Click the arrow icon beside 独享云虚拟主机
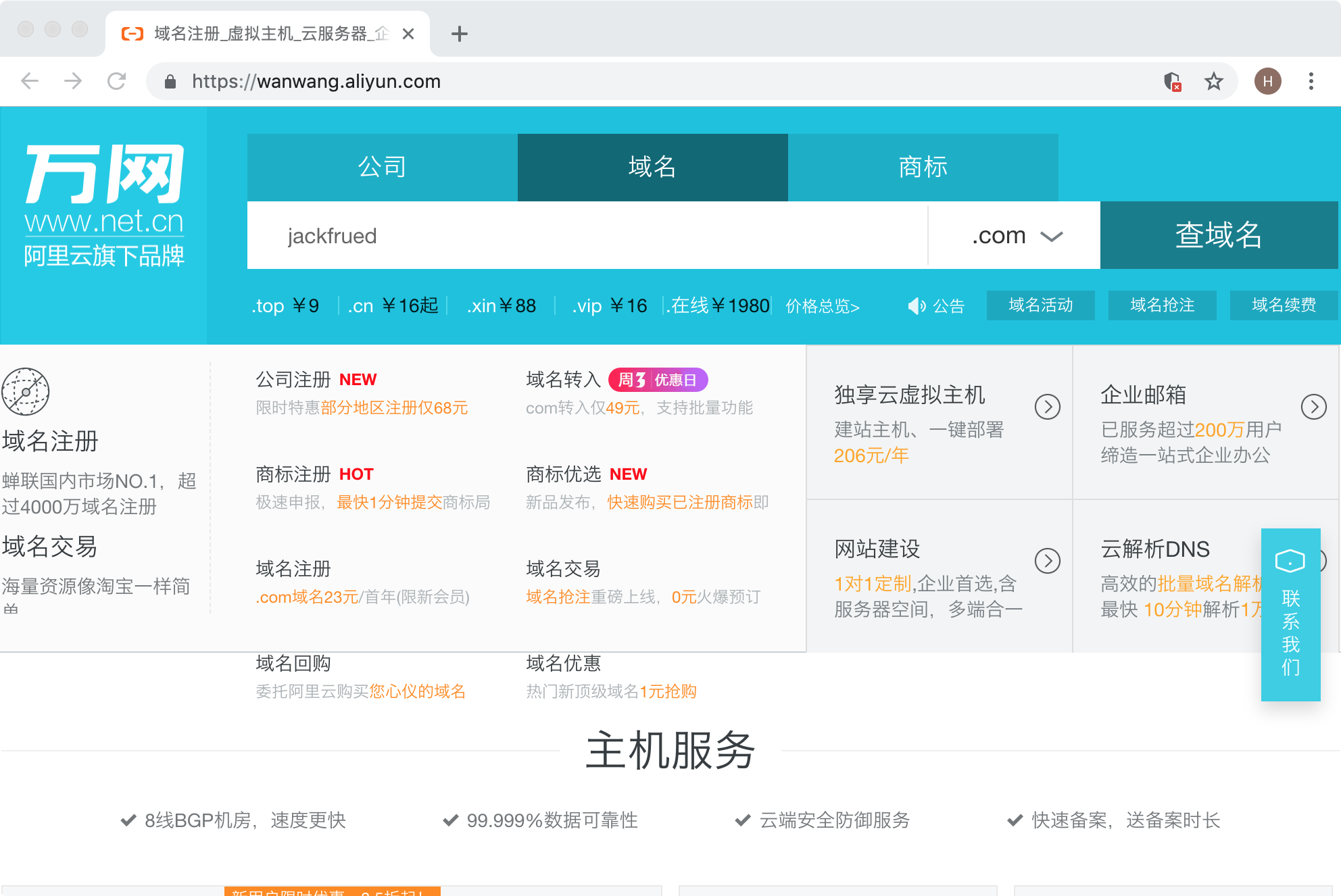 (1047, 407)
